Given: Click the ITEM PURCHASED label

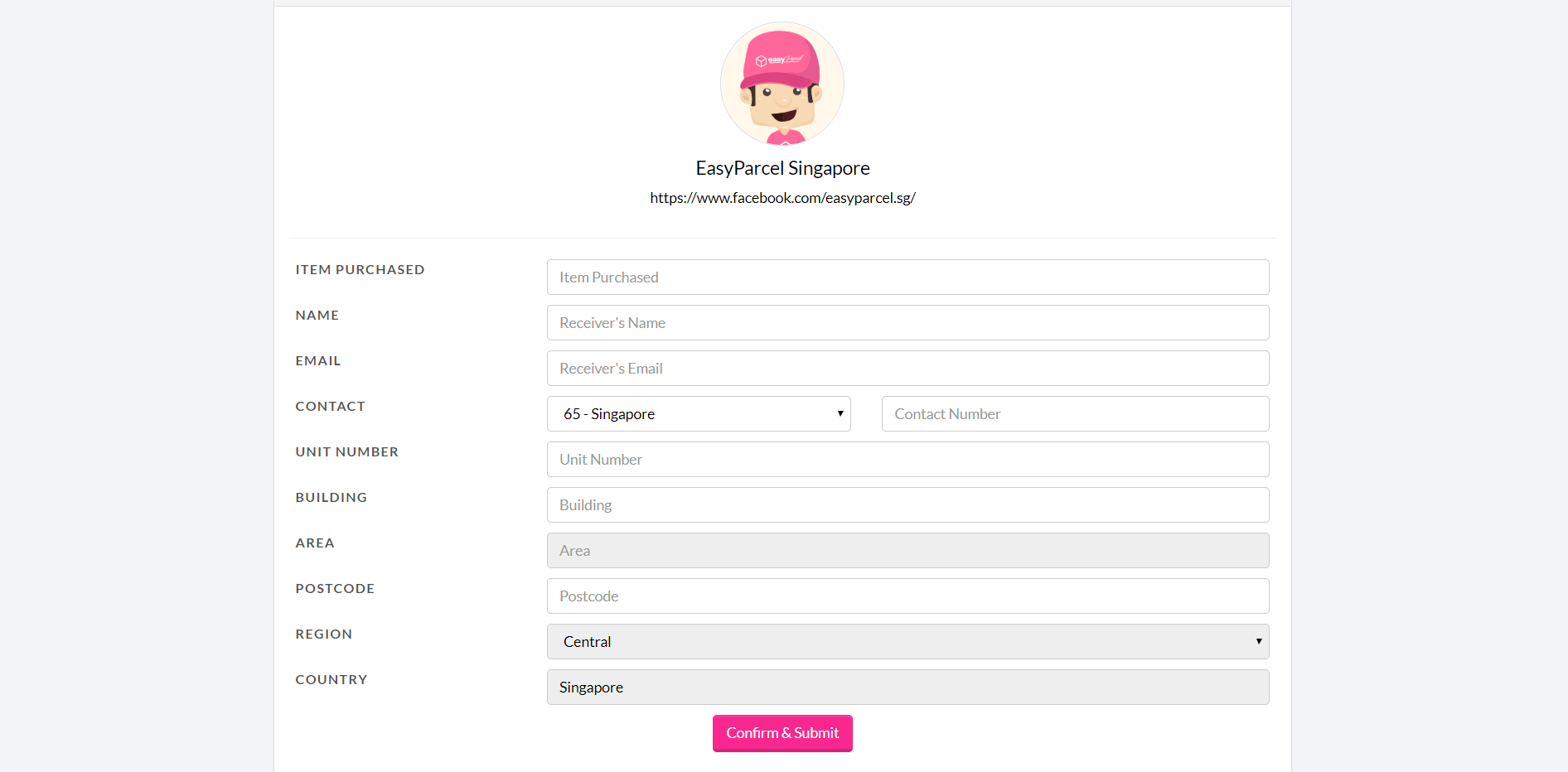Looking at the screenshot, I should tap(360, 270).
